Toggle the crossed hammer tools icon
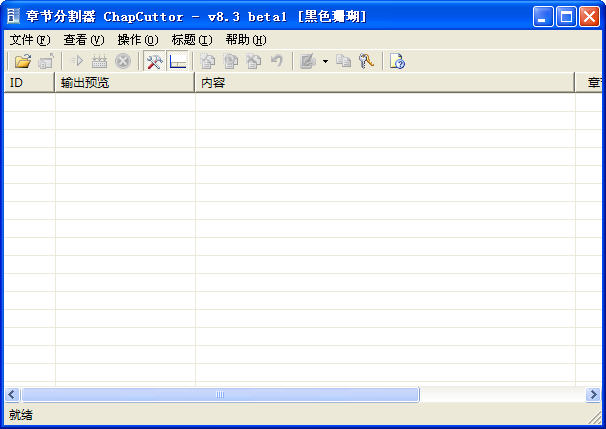 [155, 61]
